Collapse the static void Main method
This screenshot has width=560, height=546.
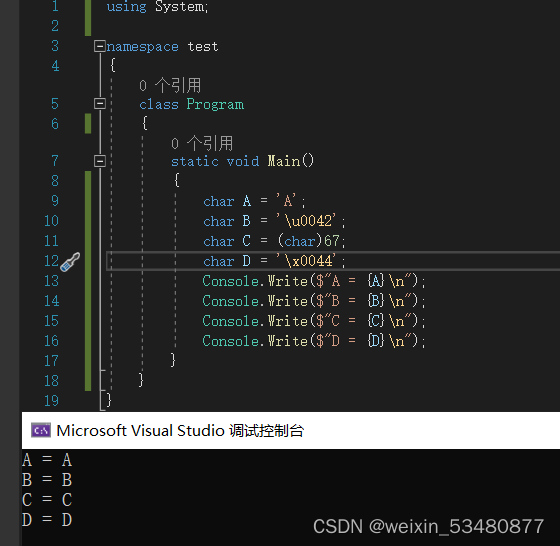(x=100, y=161)
